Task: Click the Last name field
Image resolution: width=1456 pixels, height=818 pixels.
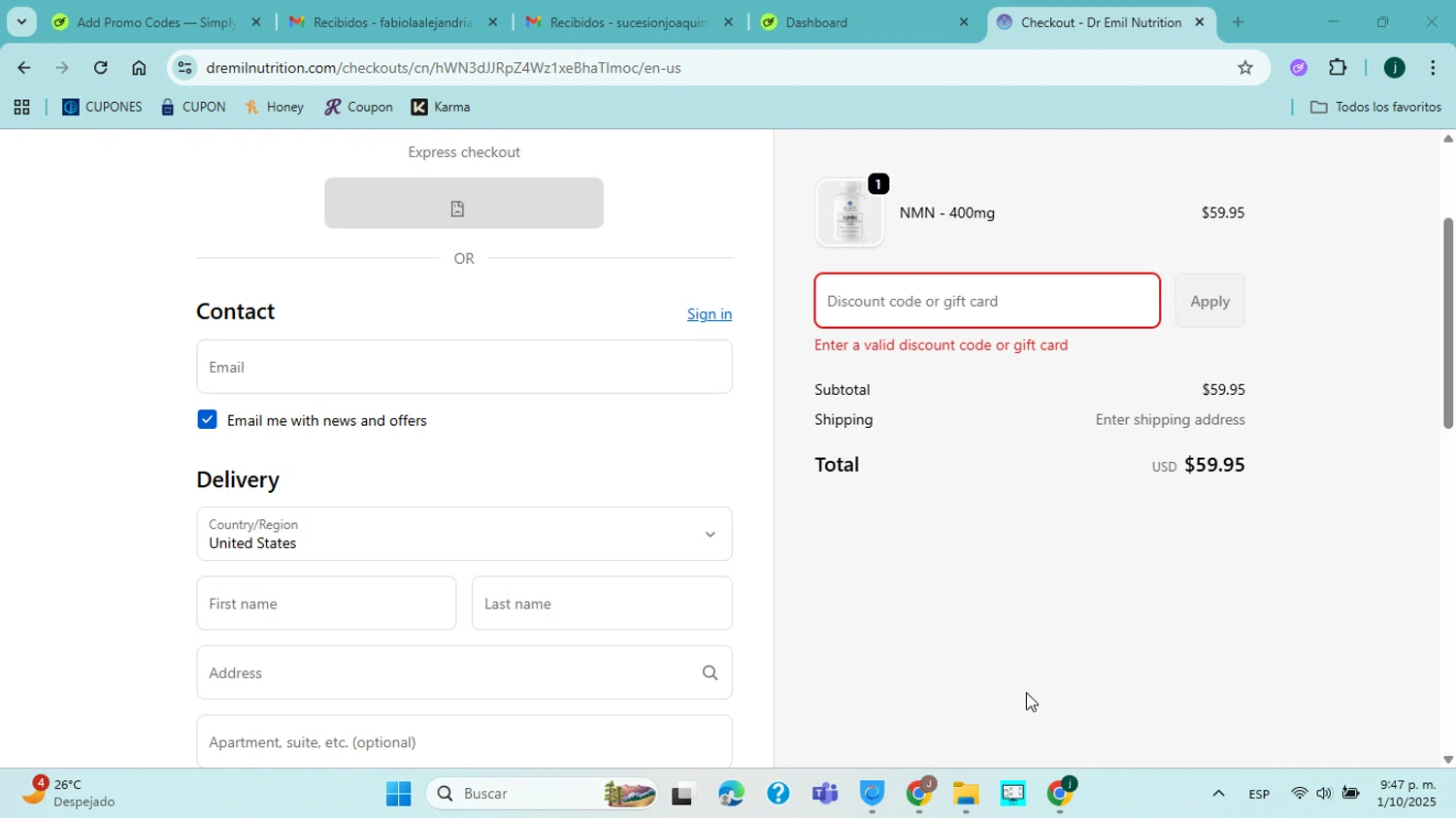Action: pyautogui.click(x=602, y=604)
